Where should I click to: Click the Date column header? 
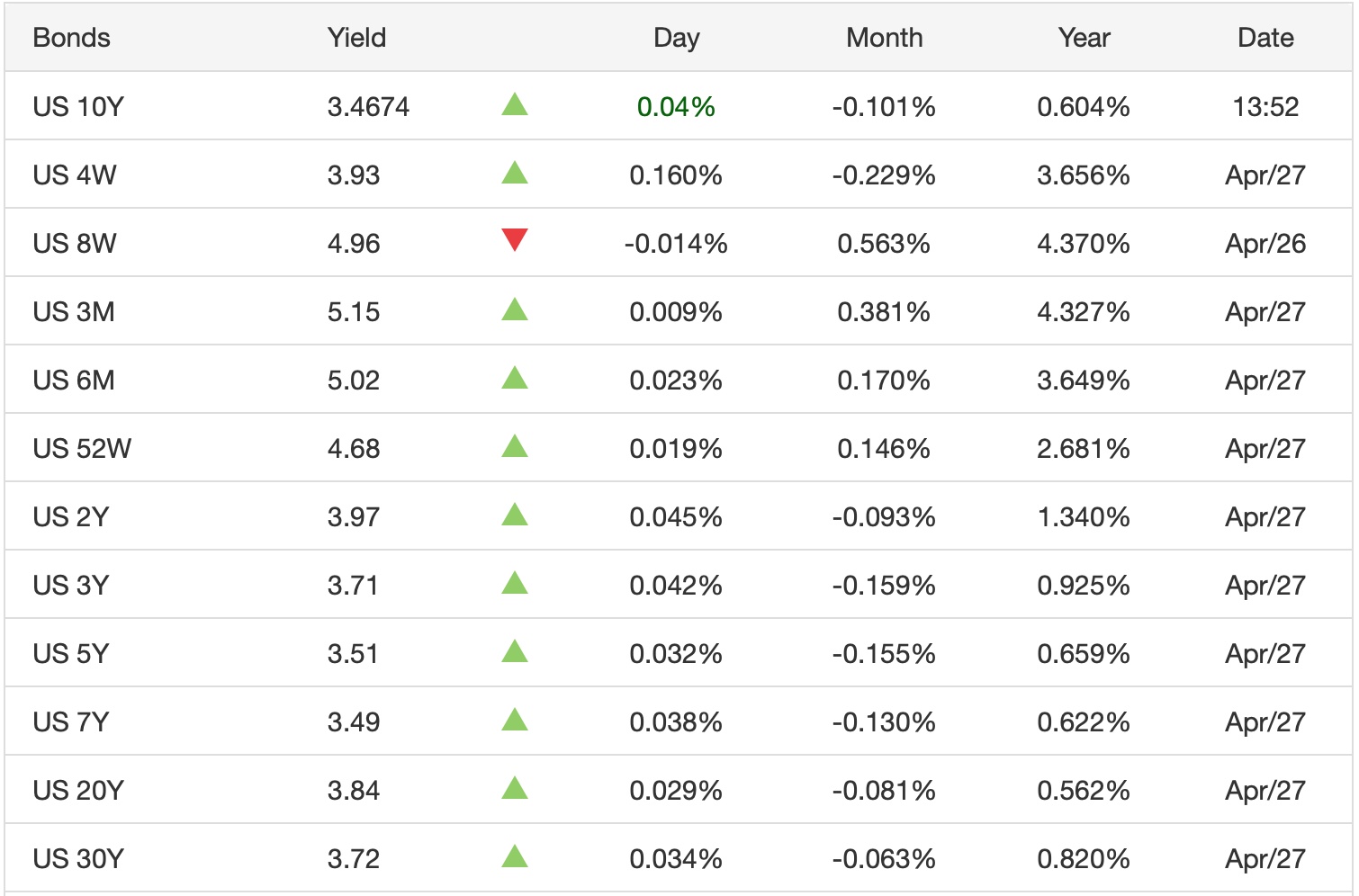pos(1265,38)
